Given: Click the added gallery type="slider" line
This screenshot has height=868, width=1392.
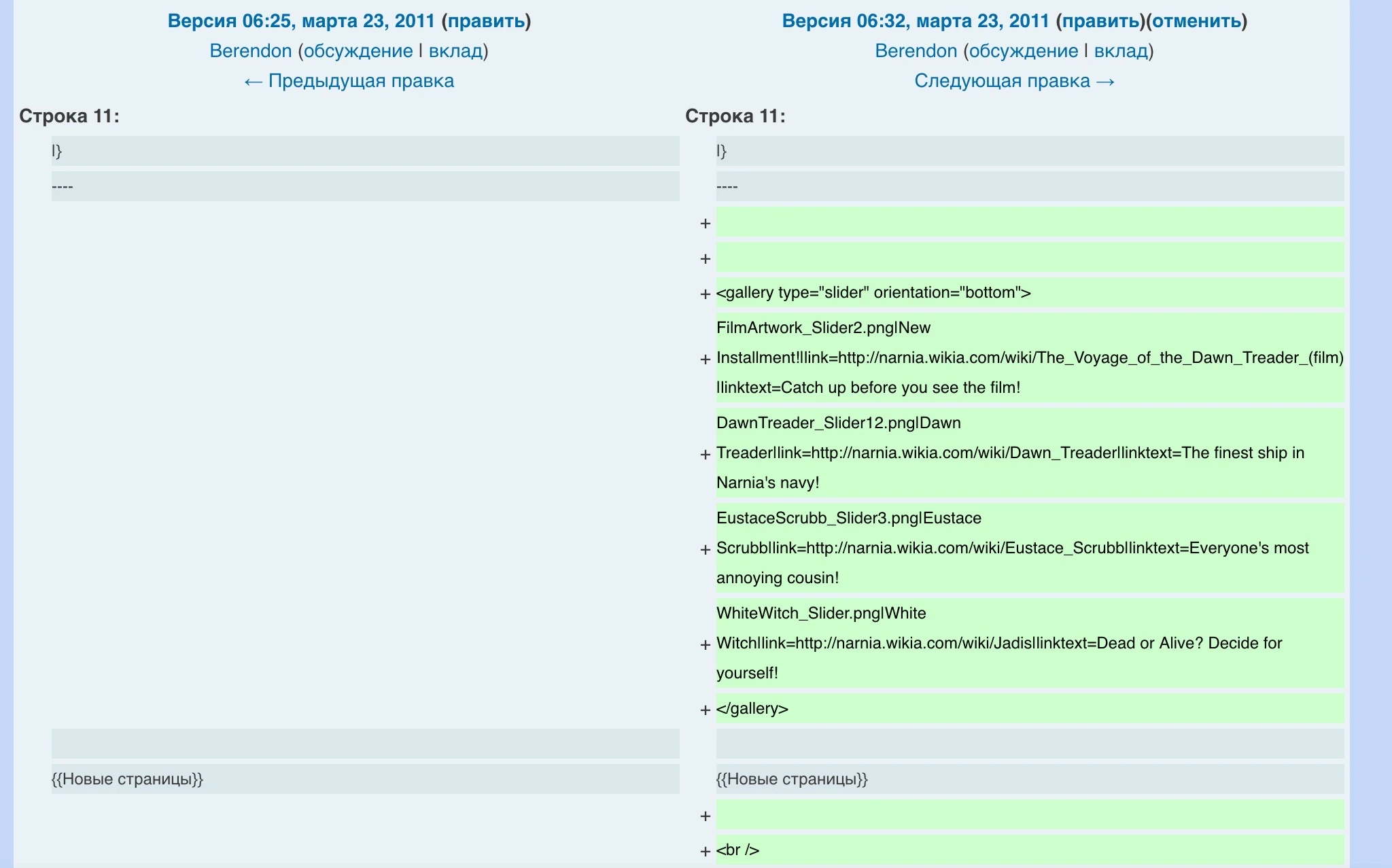Looking at the screenshot, I should (873, 293).
